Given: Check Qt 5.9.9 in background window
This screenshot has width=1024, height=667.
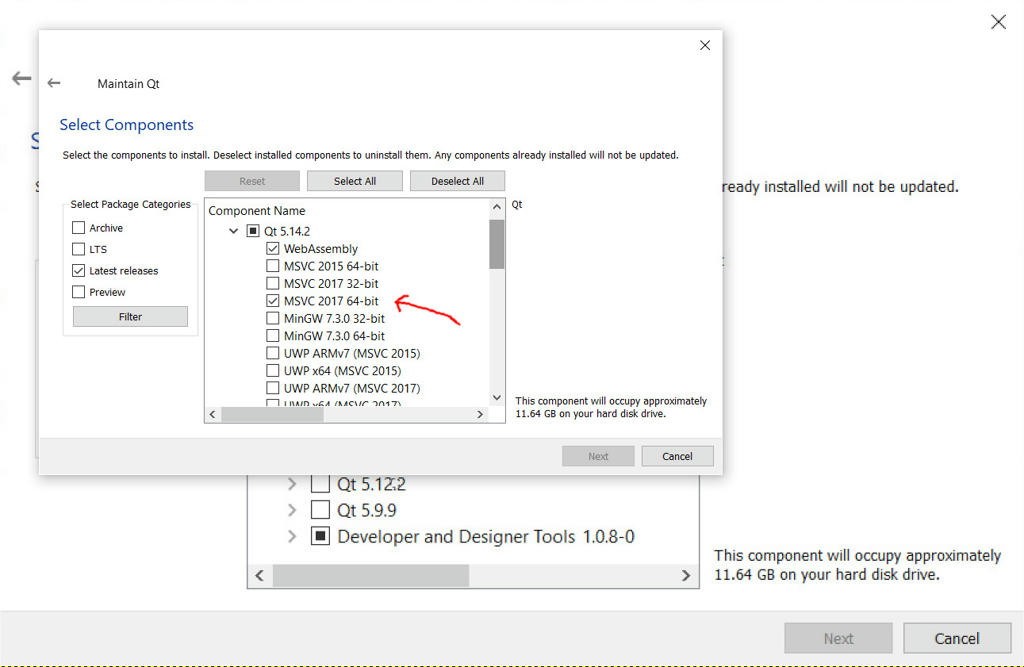Looking at the screenshot, I should [x=320, y=510].
